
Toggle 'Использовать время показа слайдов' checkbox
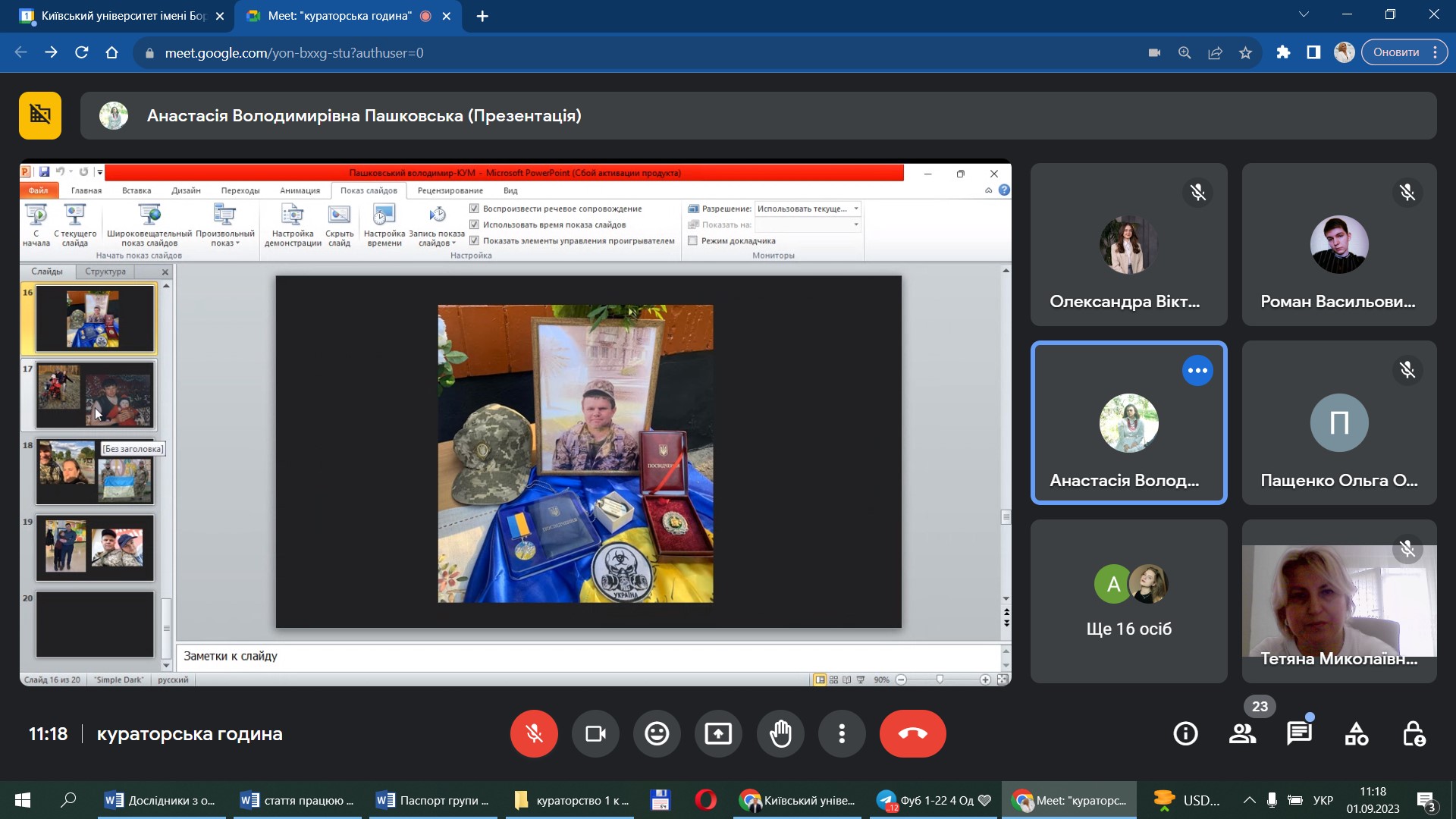point(474,224)
